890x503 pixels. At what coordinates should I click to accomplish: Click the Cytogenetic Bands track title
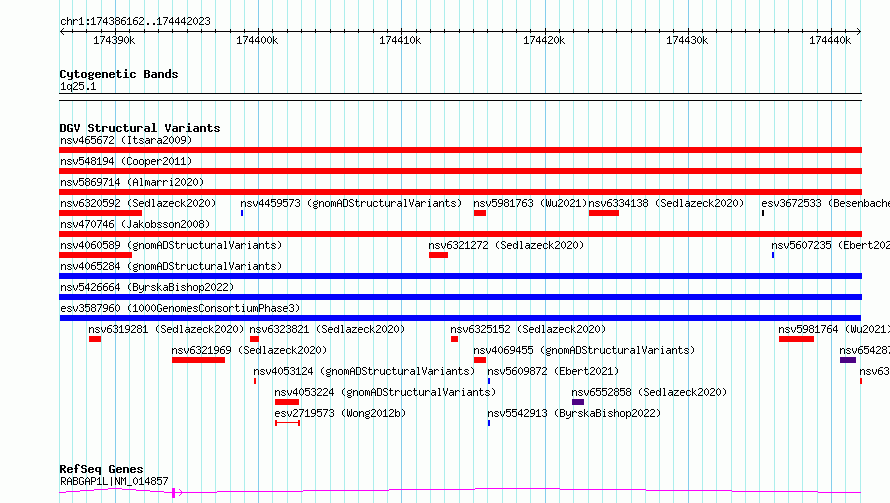(x=119, y=74)
